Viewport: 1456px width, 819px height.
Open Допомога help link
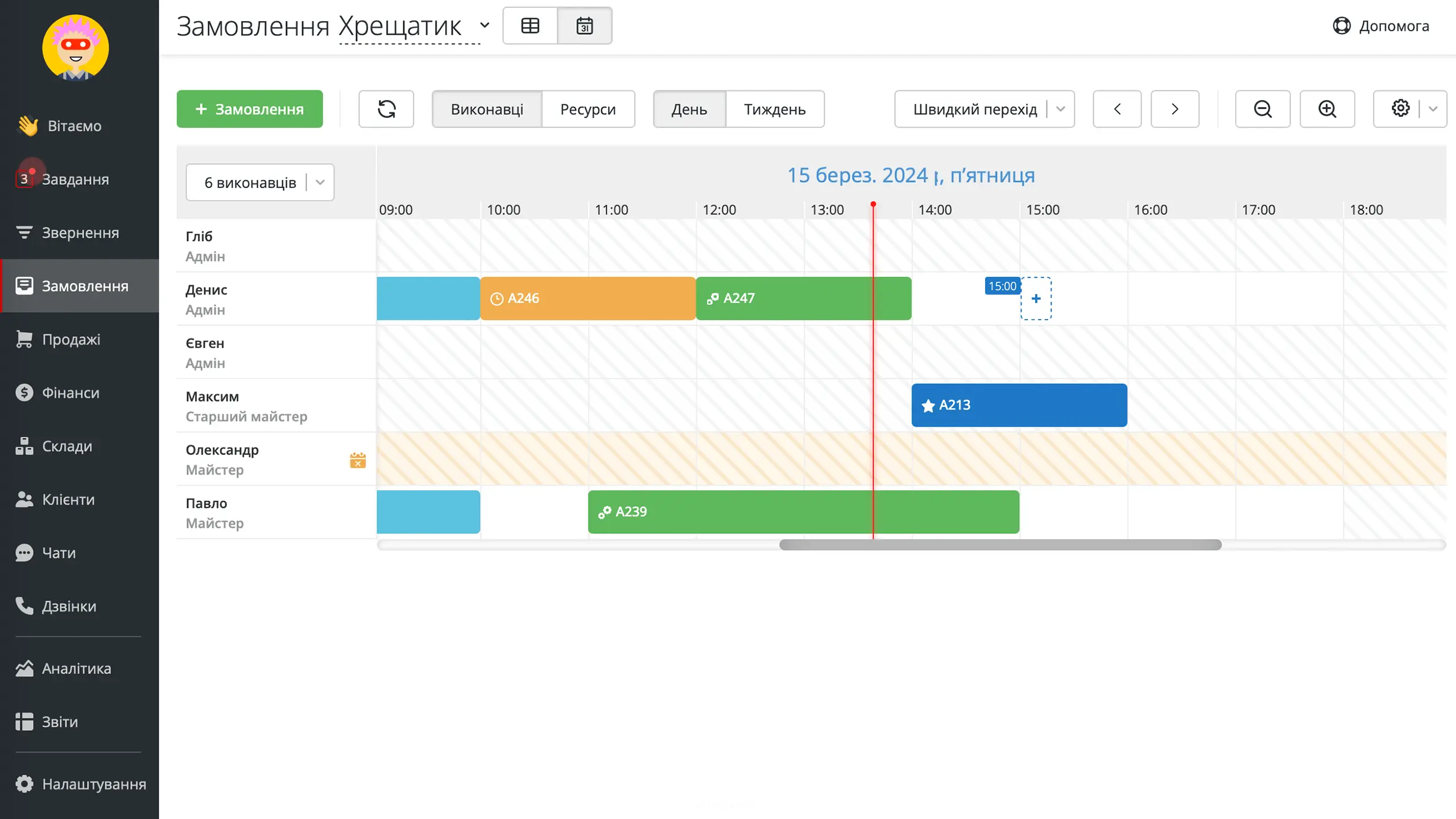click(1381, 26)
